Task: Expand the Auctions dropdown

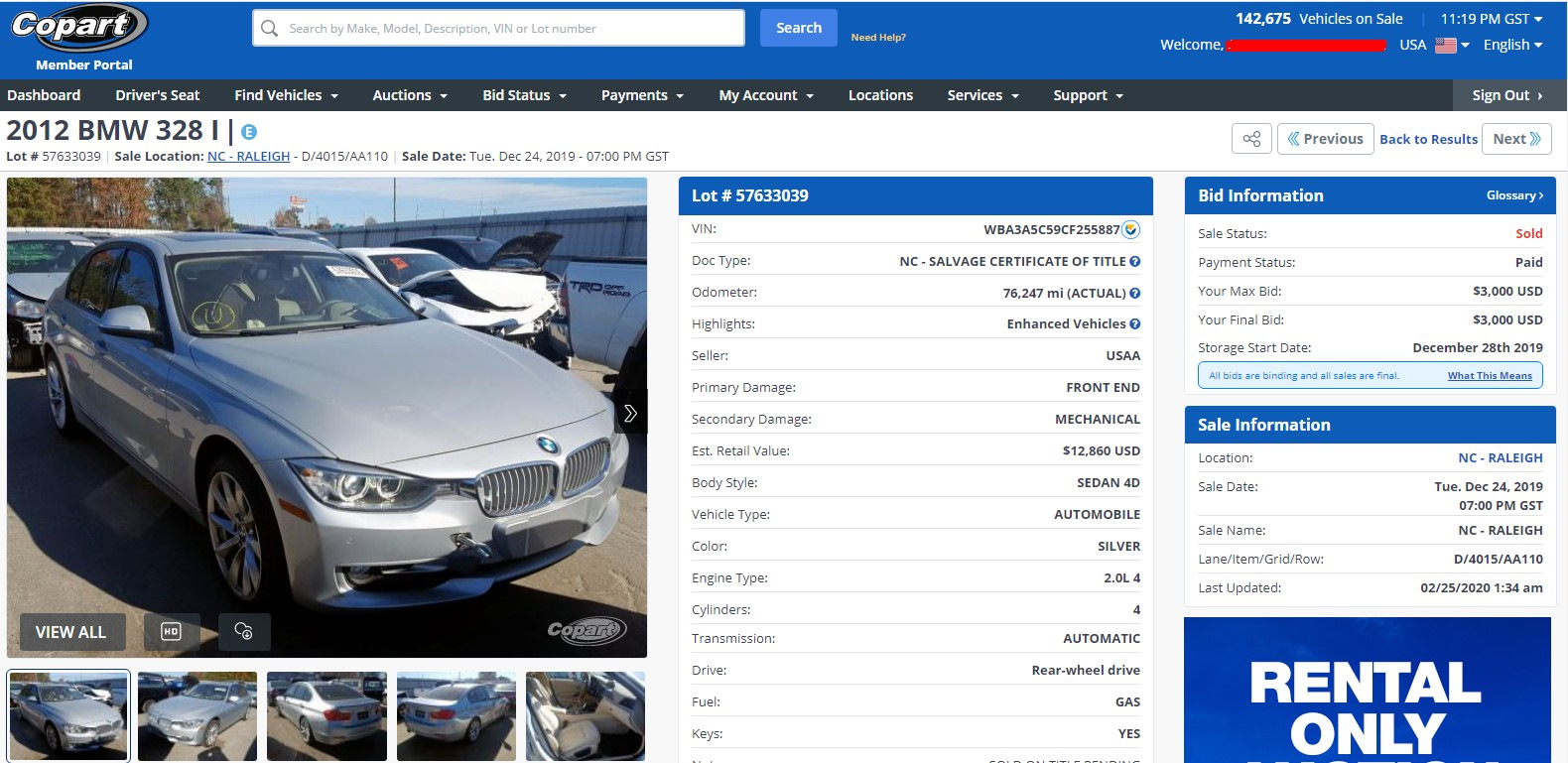Action: point(410,95)
